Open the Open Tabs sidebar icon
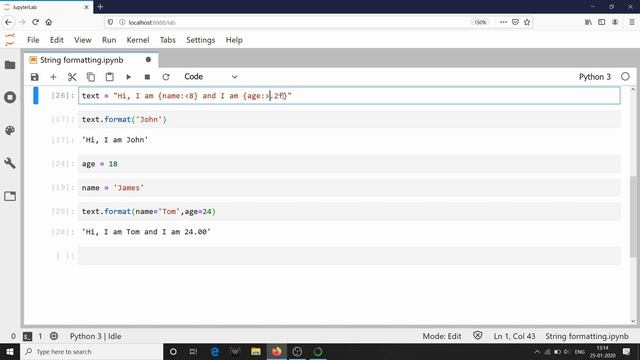 point(10,196)
